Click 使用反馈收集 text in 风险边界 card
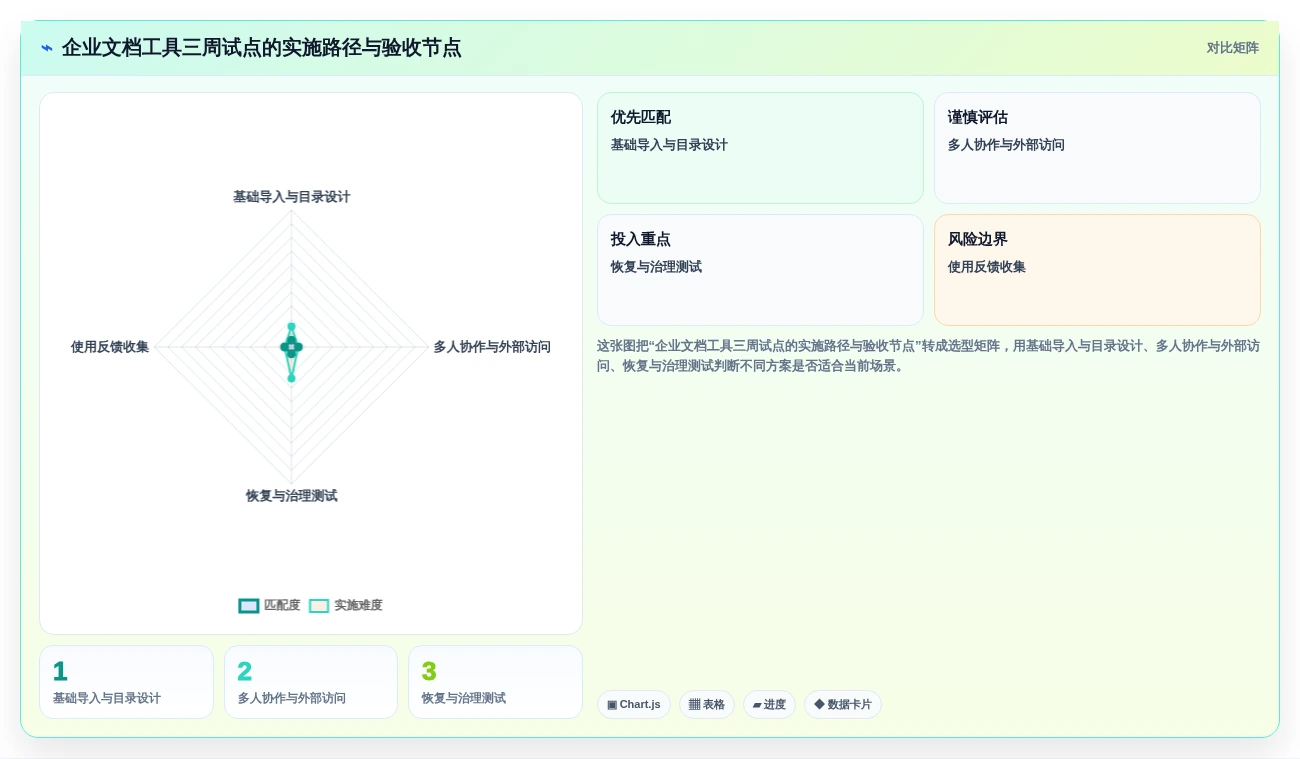Screen dimensions: 1300x759 coord(987,267)
